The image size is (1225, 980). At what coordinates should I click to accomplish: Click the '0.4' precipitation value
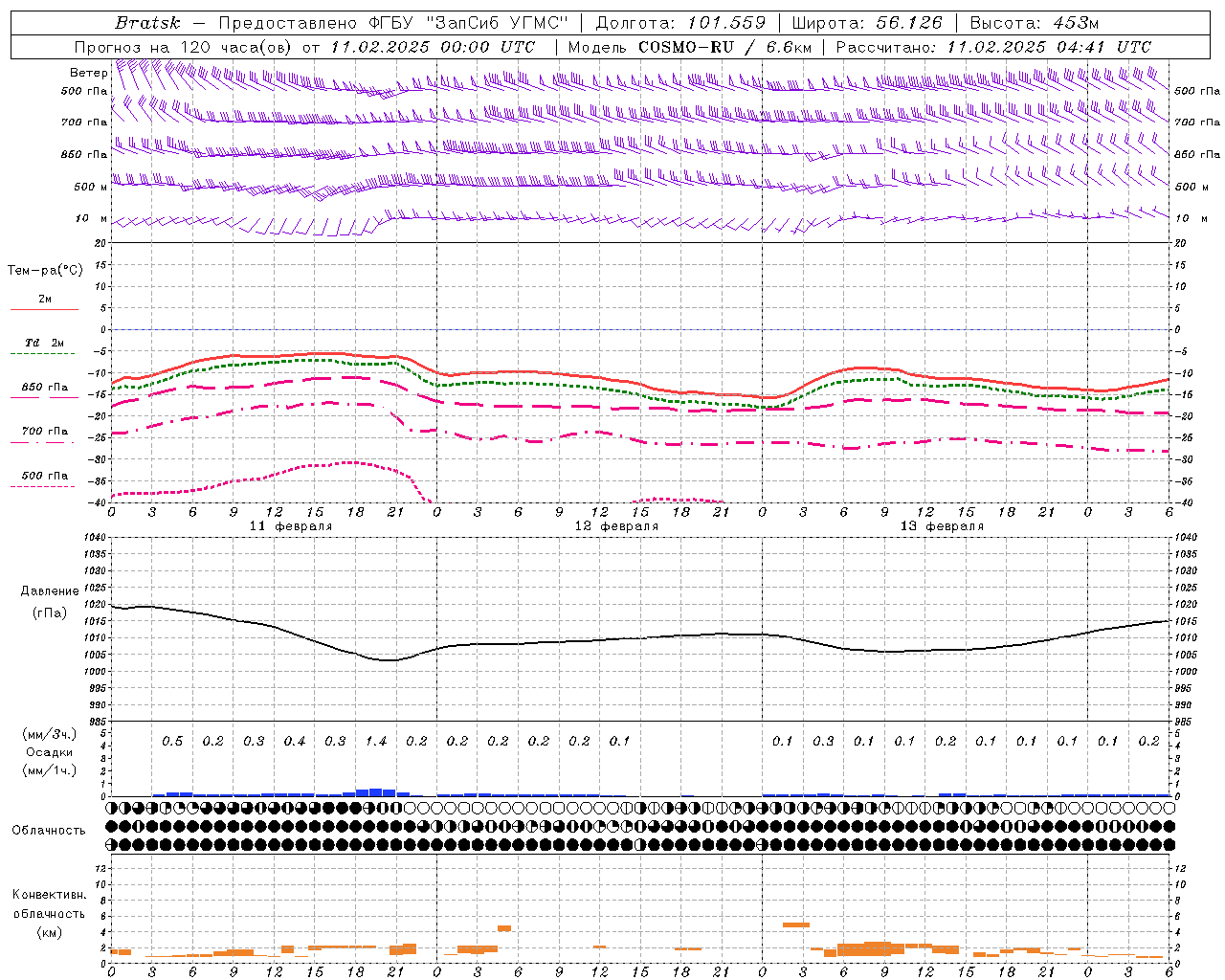(295, 742)
